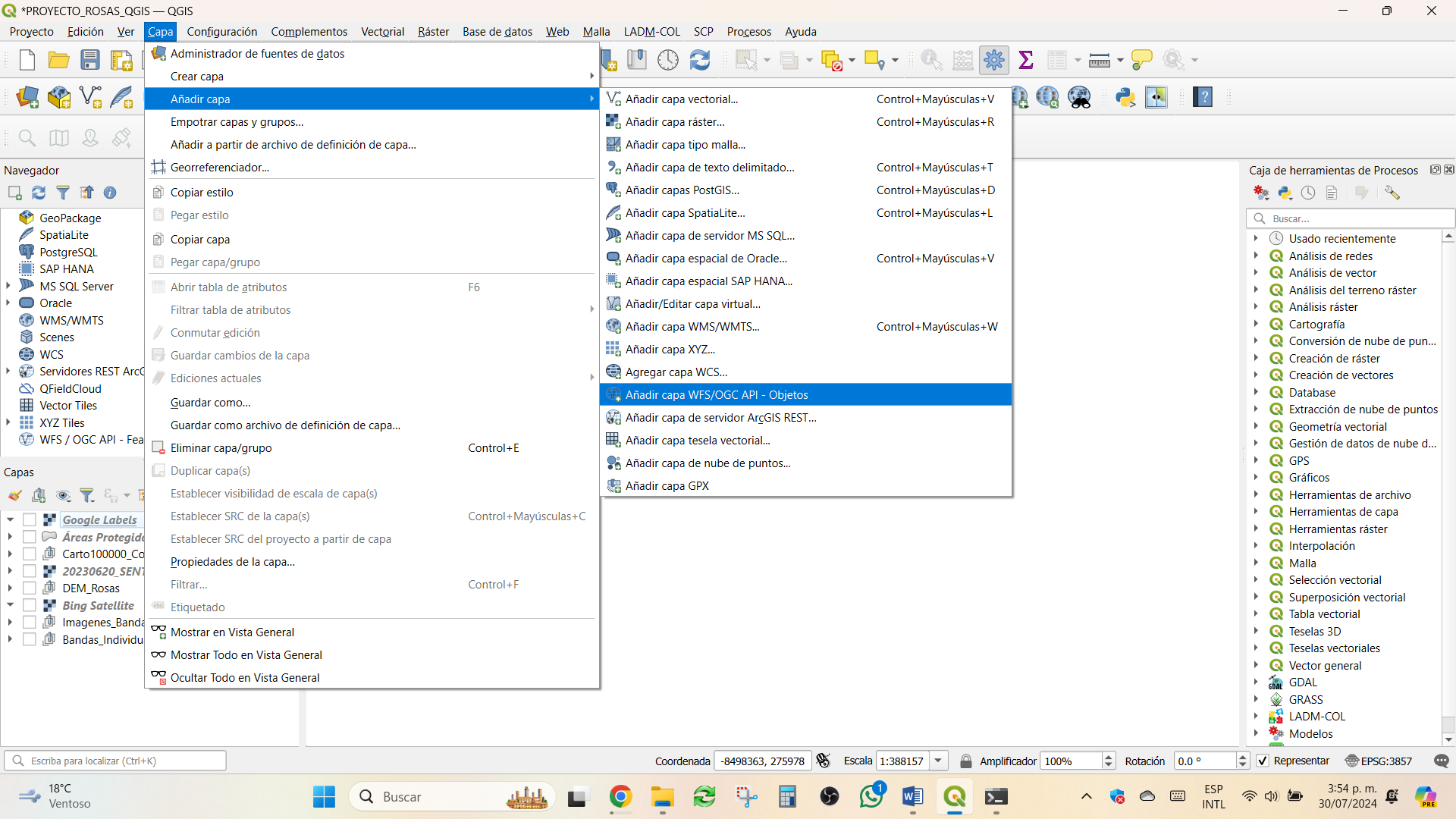Open the Escala dropdown arrow
The height and width of the screenshot is (819, 1456).
click(938, 761)
